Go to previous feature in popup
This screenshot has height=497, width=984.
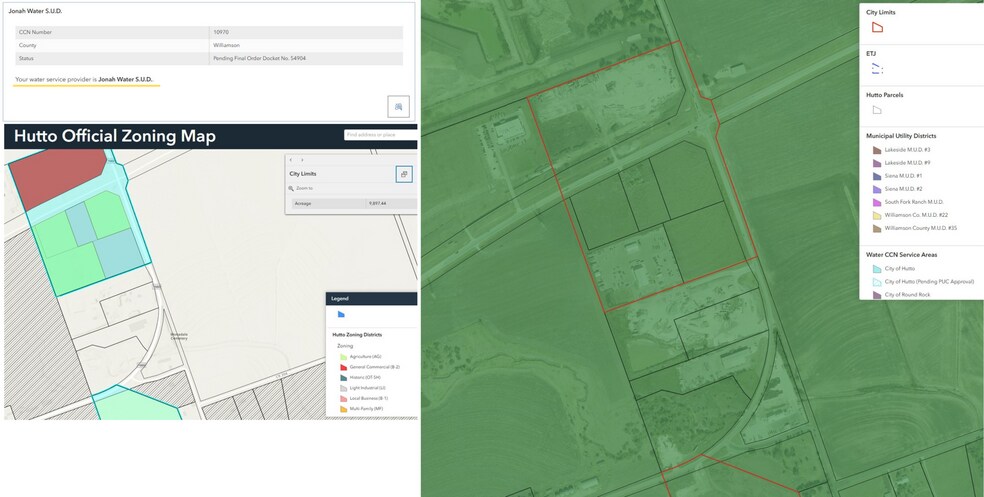(x=290, y=159)
